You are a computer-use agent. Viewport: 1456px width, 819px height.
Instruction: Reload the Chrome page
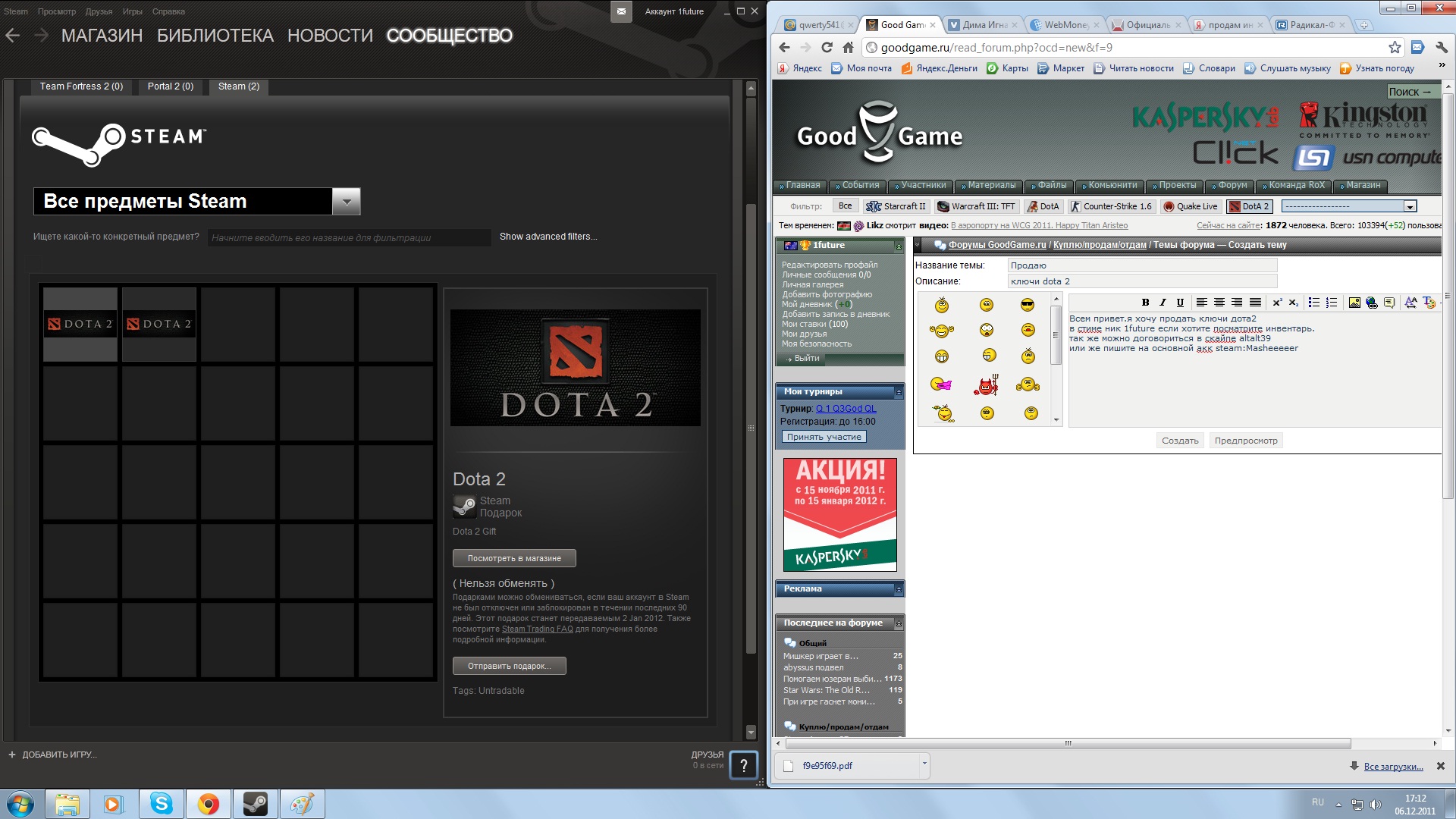827,47
